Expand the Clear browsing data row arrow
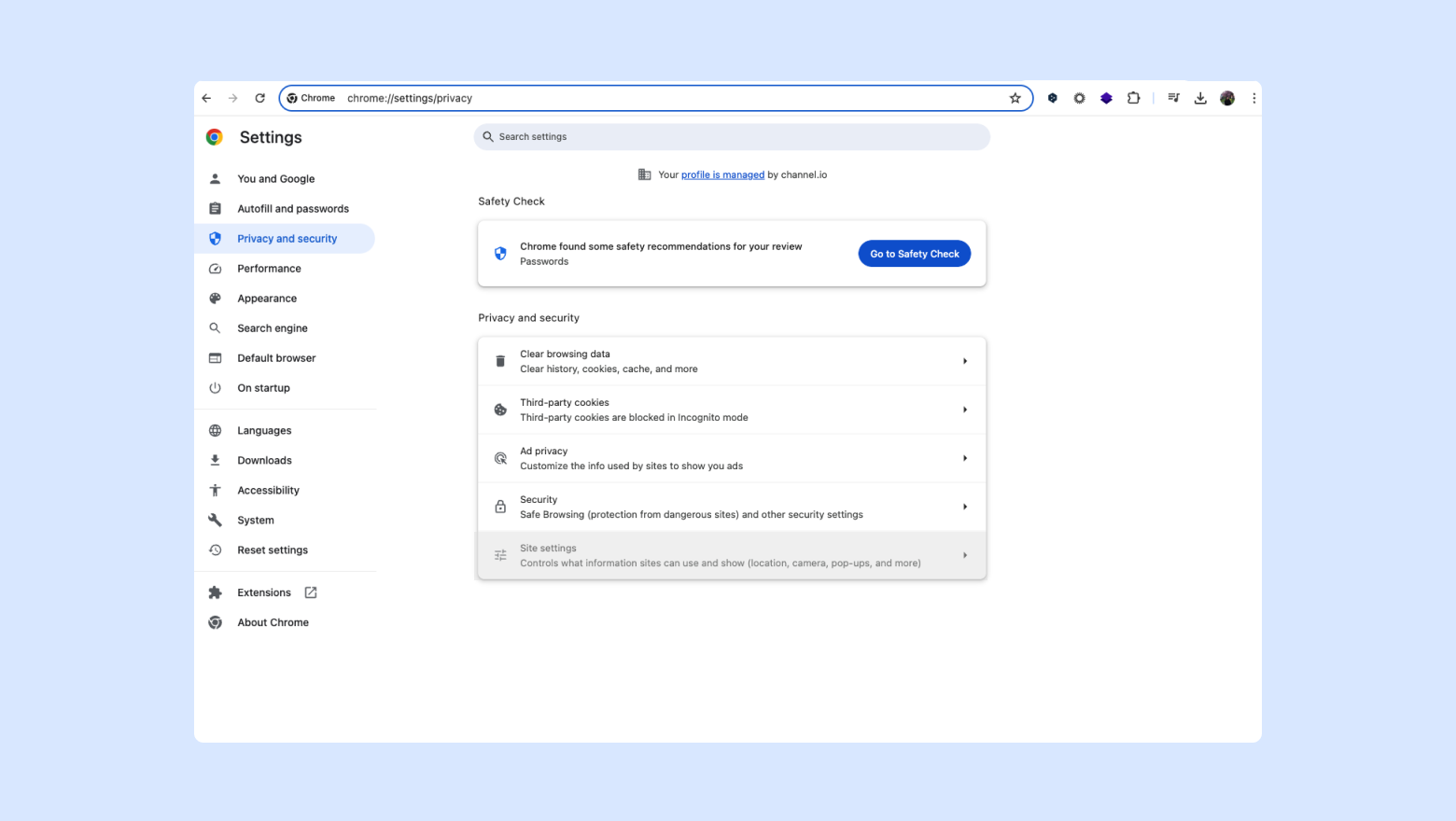The image size is (1456, 821). click(x=964, y=361)
